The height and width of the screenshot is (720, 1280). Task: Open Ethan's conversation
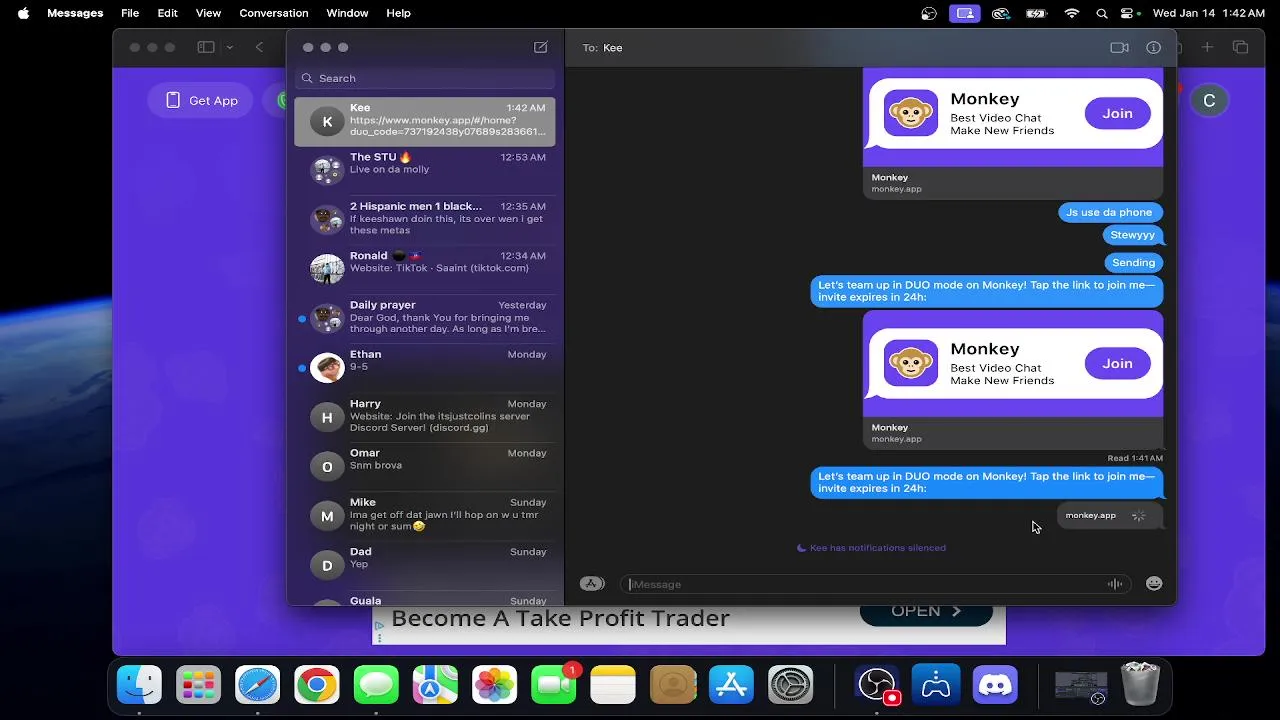pyautogui.click(x=425, y=368)
